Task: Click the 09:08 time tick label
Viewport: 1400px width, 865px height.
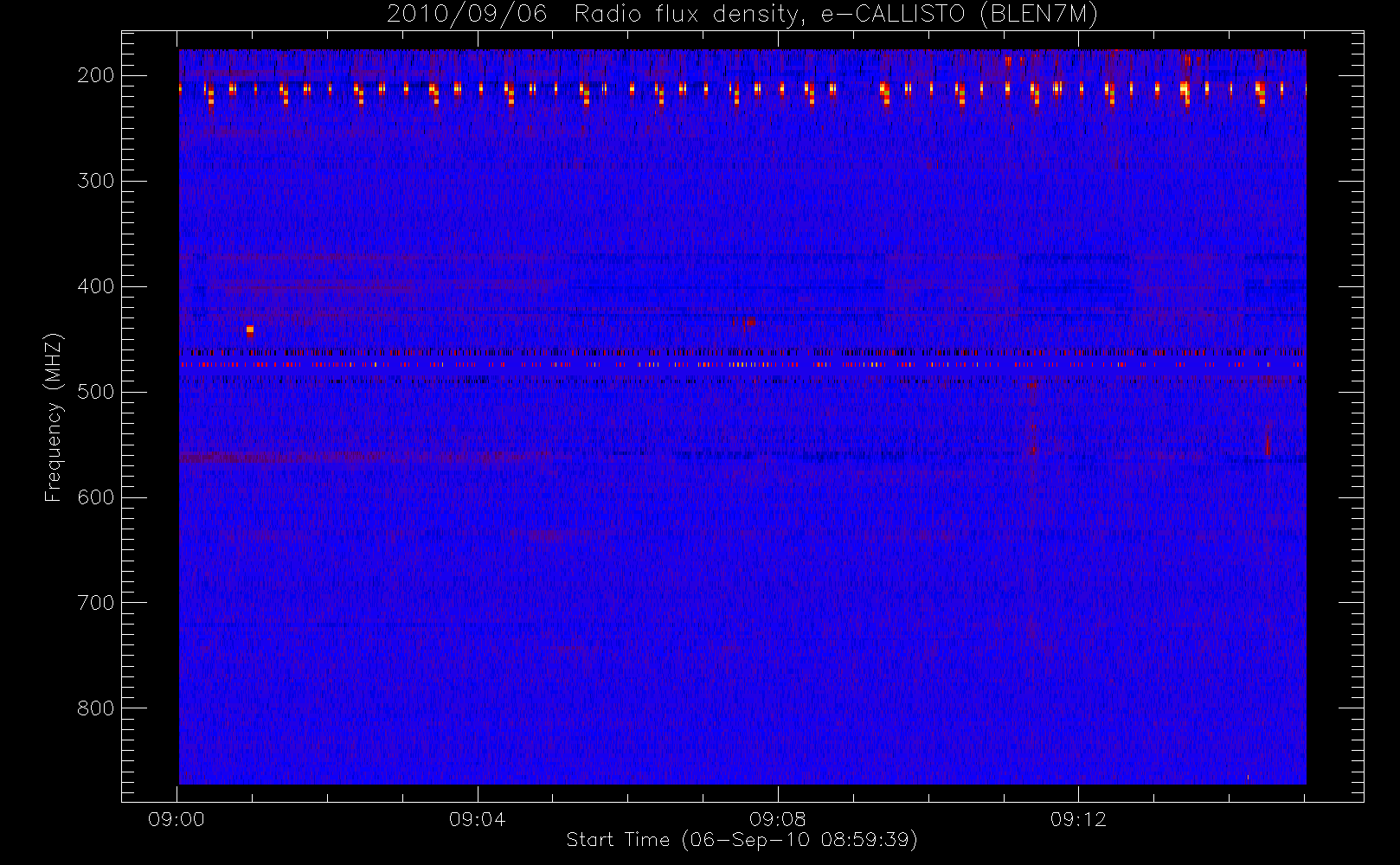Action: (x=777, y=819)
